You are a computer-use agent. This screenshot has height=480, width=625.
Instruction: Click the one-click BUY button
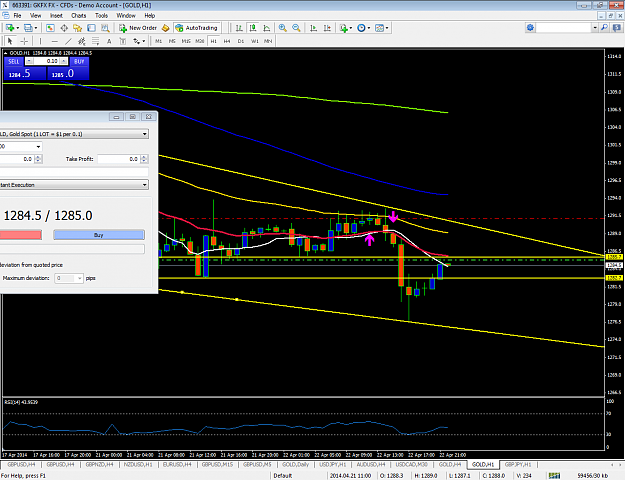pos(79,61)
